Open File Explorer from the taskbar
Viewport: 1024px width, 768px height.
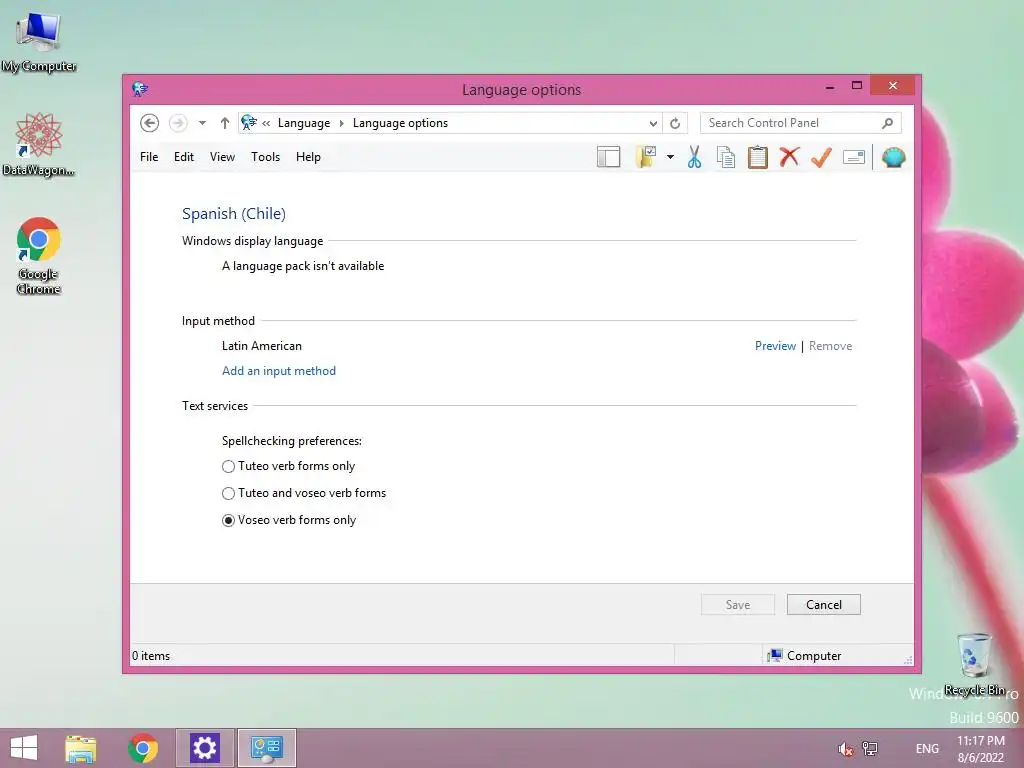tap(81, 748)
